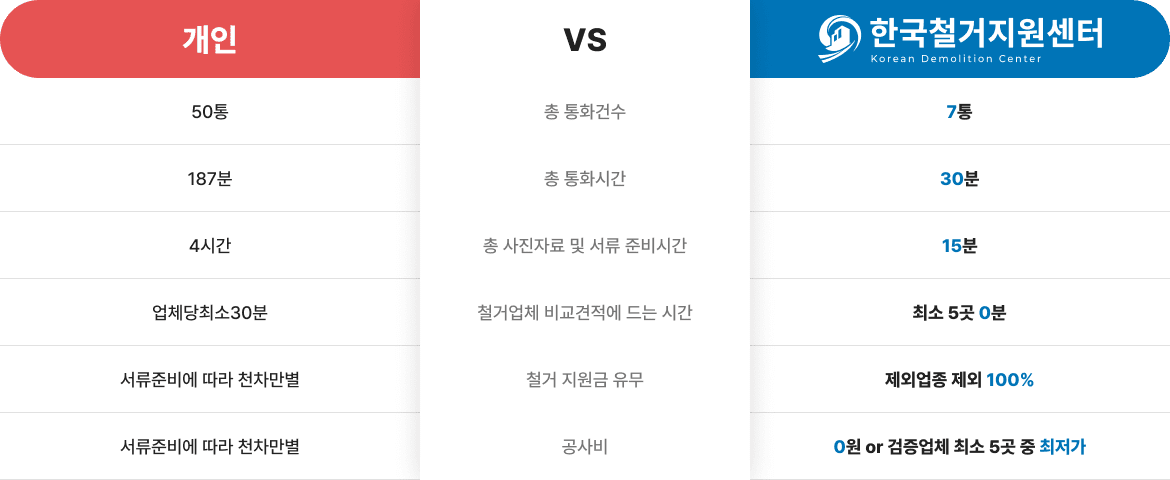Screen dimensions: 1170x480
Task: Click the 15분 preparation time value
Action: [960, 246]
